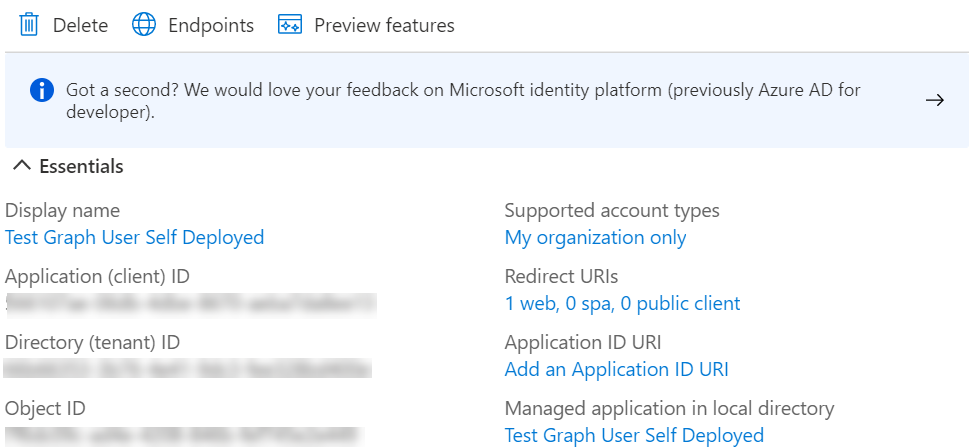974x447 pixels.
Task: Click the Endpoints globe icon
Action: point(144,25)
